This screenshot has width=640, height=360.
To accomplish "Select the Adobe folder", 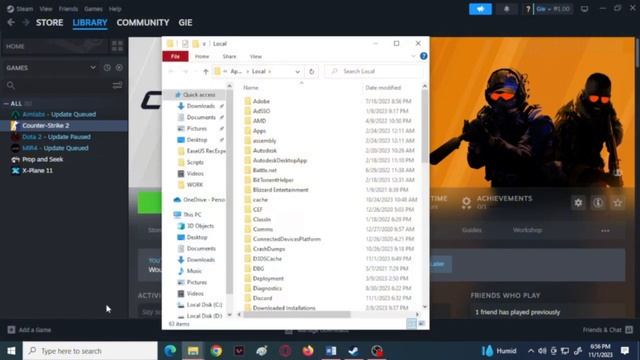I will click(261, 101).
